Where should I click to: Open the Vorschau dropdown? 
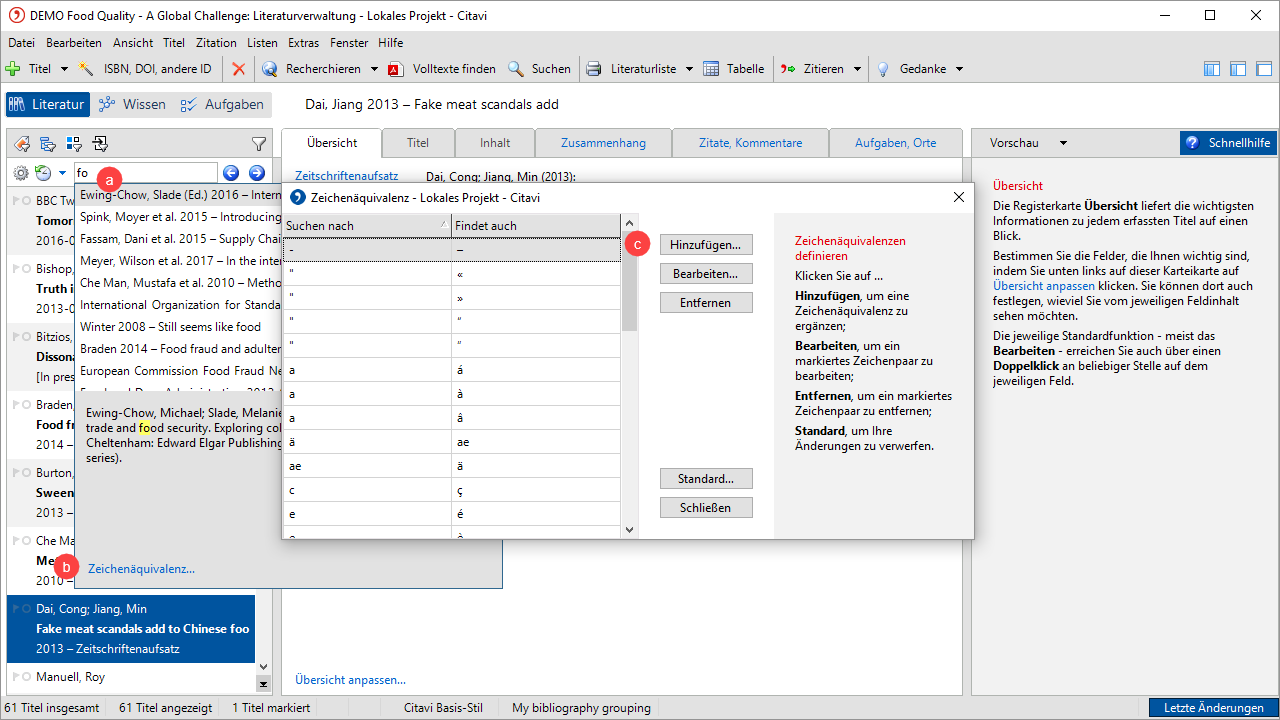(1028, 143)
